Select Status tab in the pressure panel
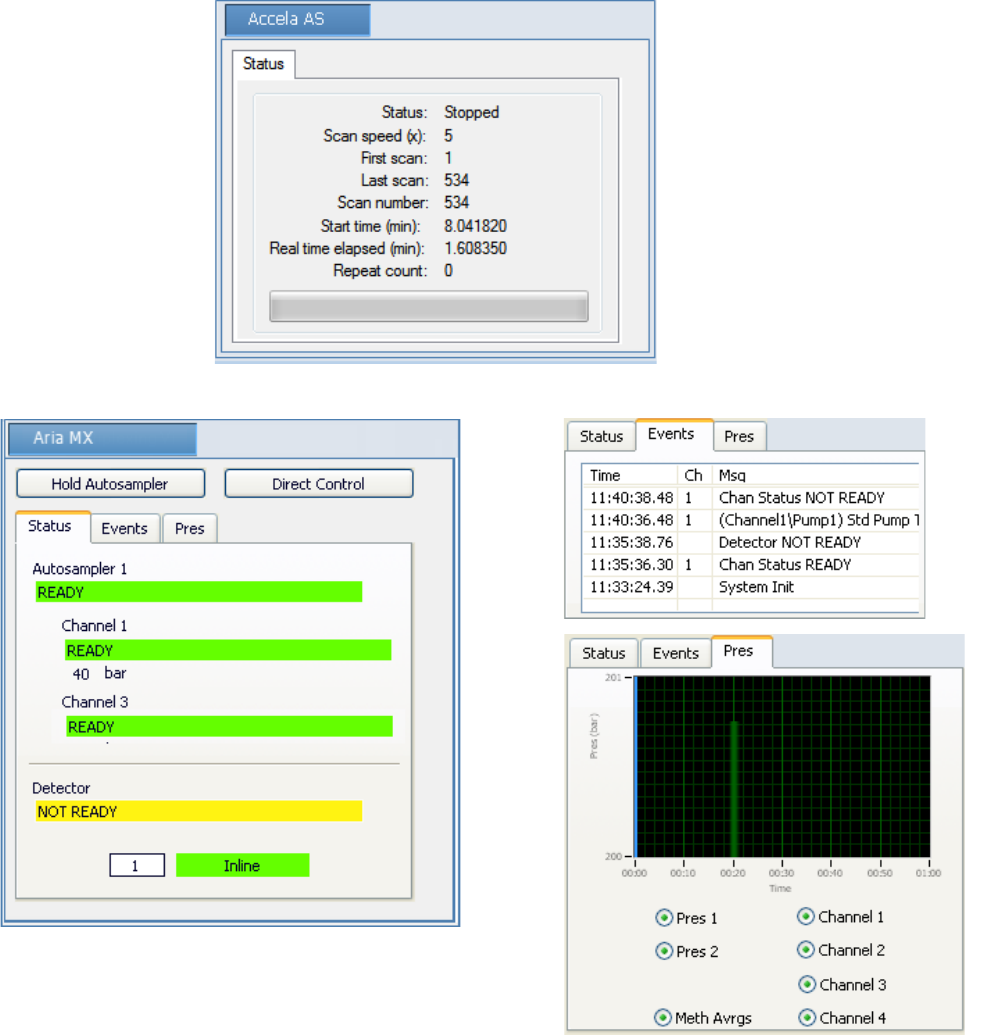The width and height of the screenshot is (1002, 1035). pos(604,653)
